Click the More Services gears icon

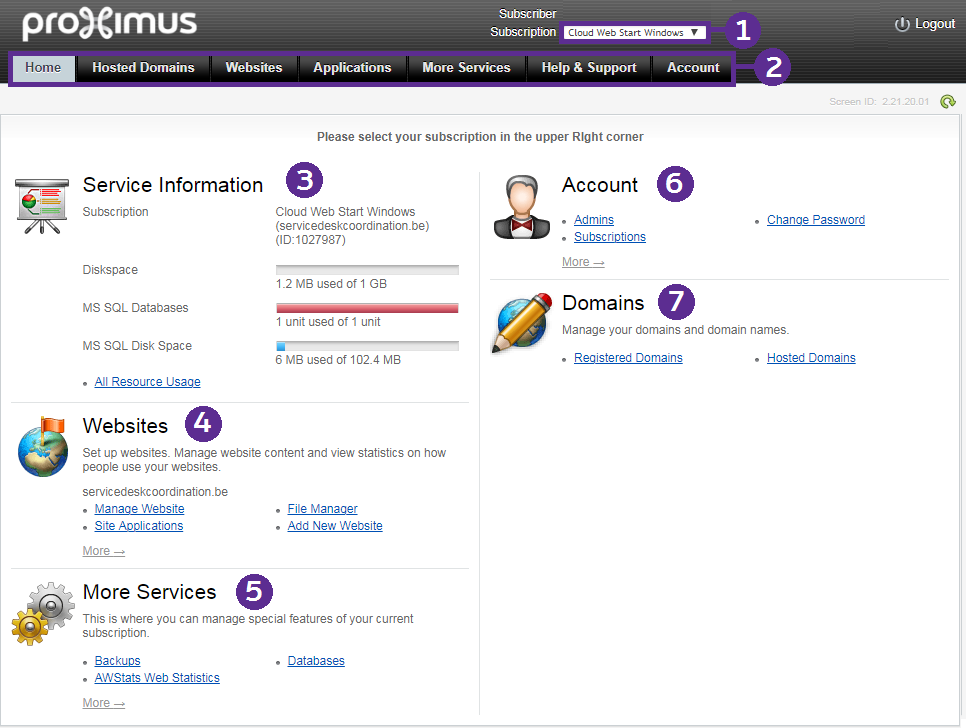(x=43, y=613)
